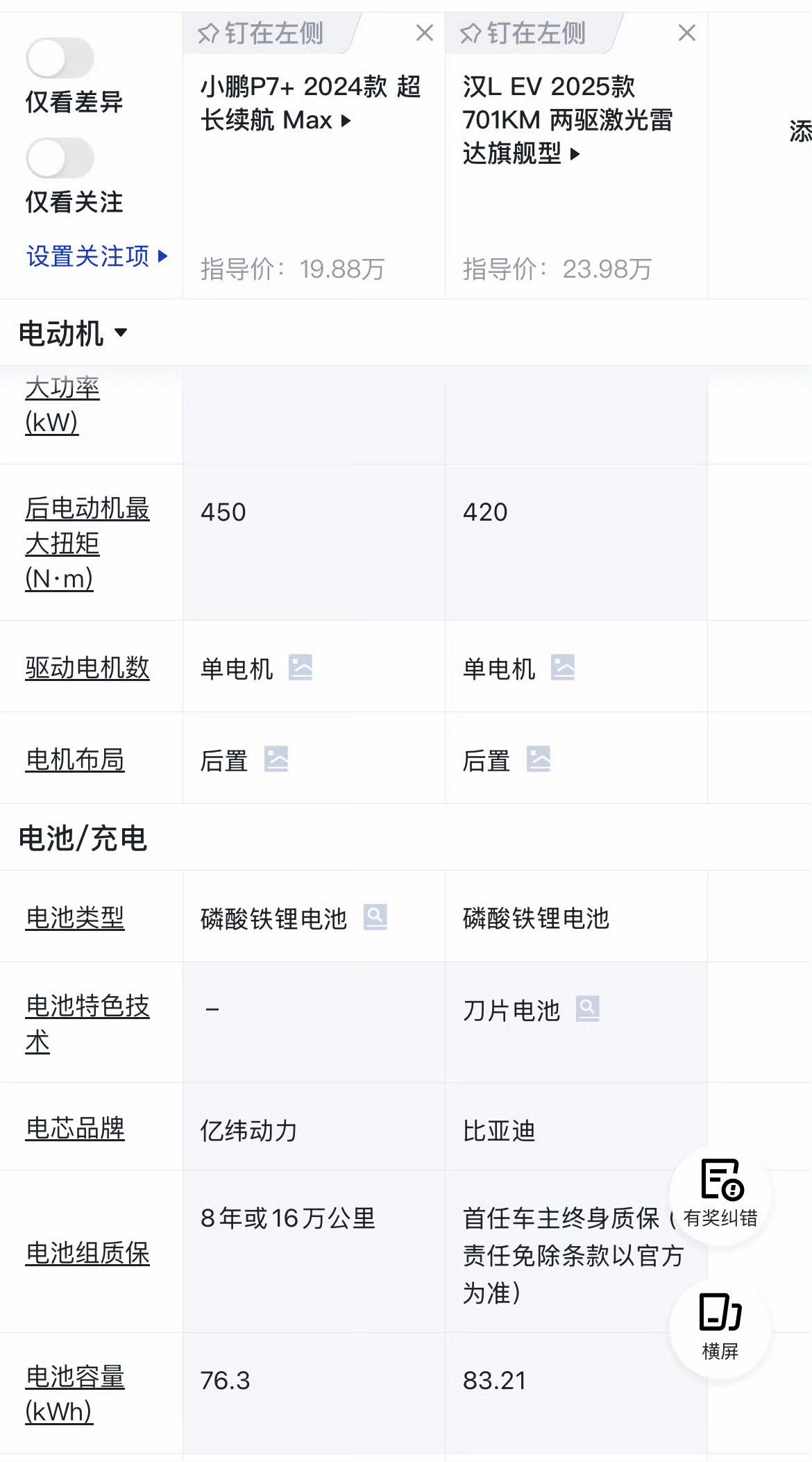
Task: Pin 小鹏P7+ column to left side
Action: [x=261, y=33]
